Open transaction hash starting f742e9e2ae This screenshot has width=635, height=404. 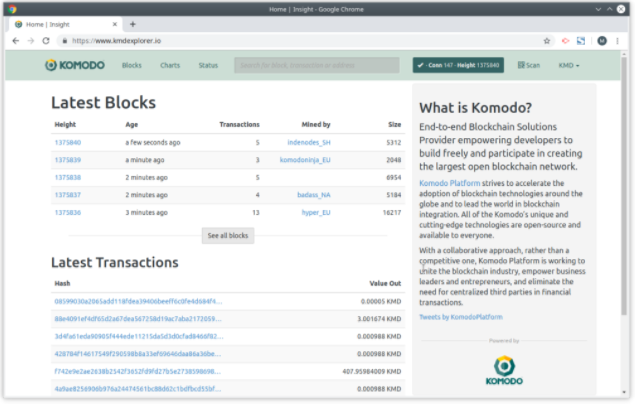point(138,371)
